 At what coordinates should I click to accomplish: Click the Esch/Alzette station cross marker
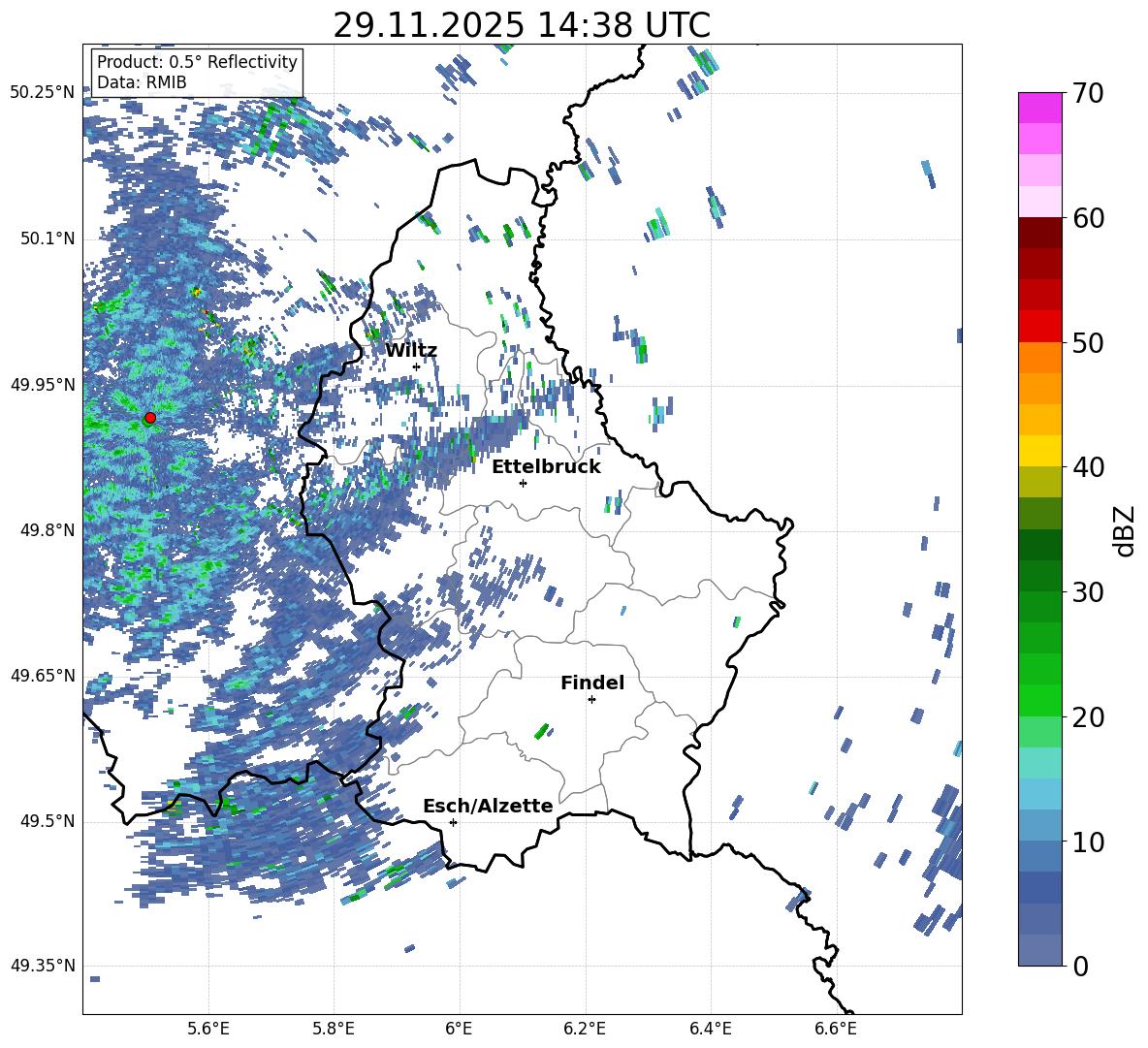(453, 822)
